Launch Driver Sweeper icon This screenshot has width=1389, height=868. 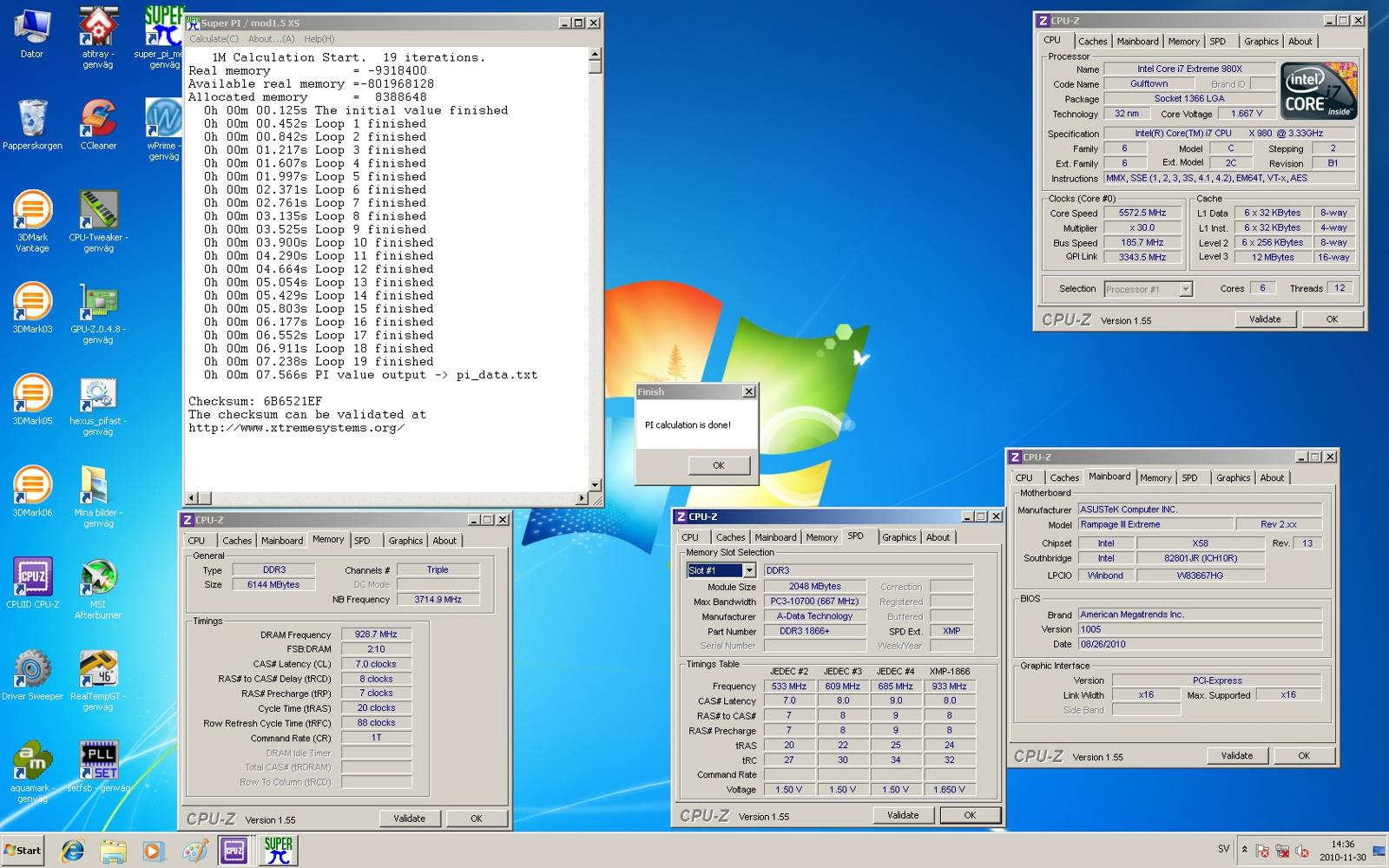coord(32,675)
